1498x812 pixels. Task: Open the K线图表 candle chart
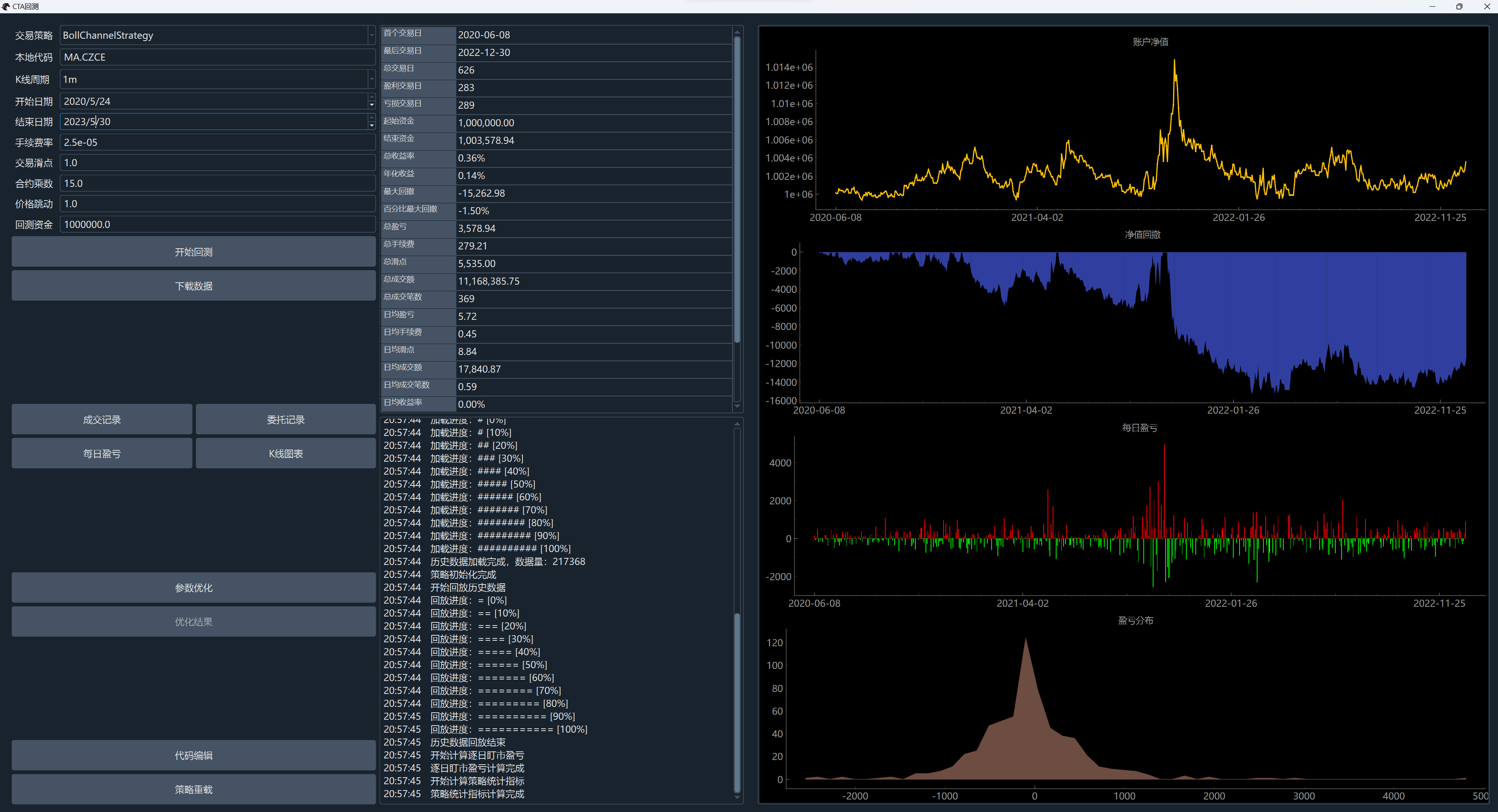[285, 454]
